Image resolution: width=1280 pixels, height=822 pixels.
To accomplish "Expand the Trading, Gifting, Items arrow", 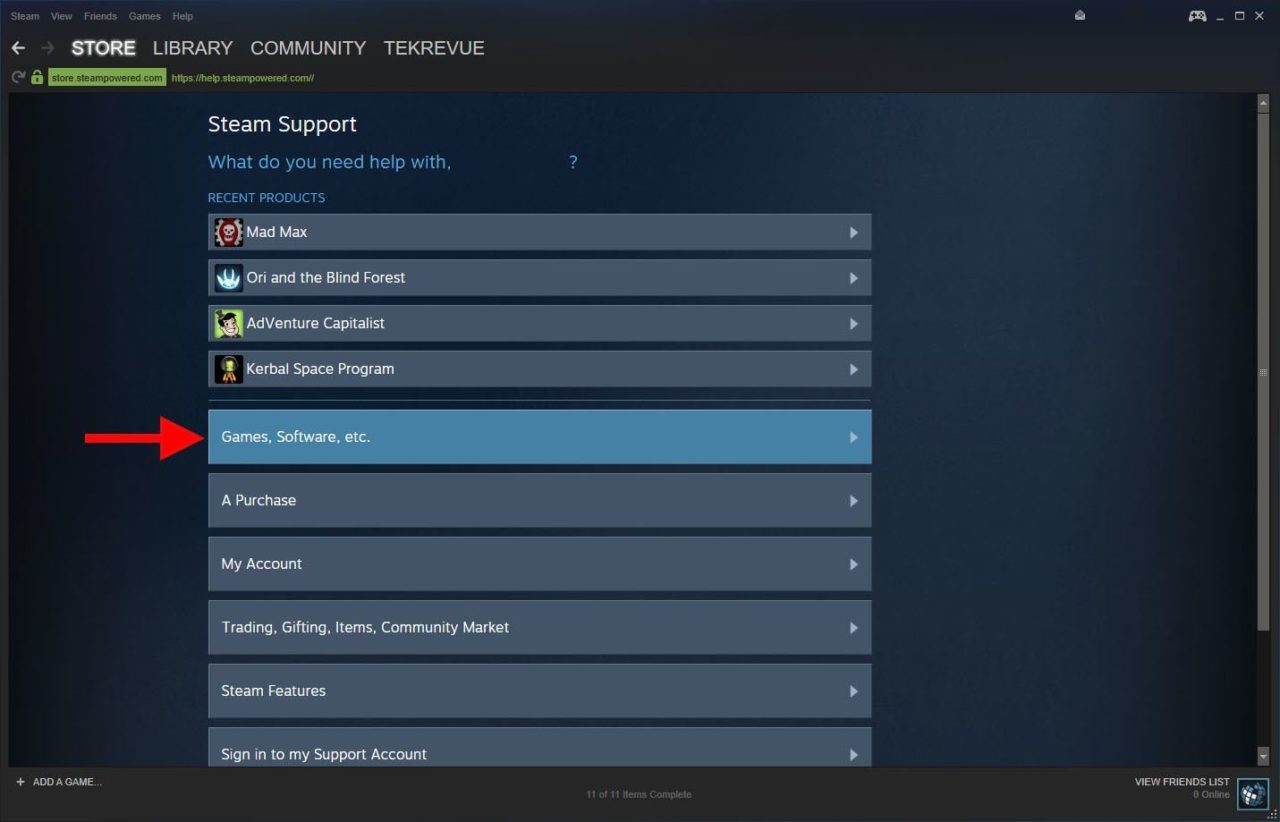I will 853,628.
